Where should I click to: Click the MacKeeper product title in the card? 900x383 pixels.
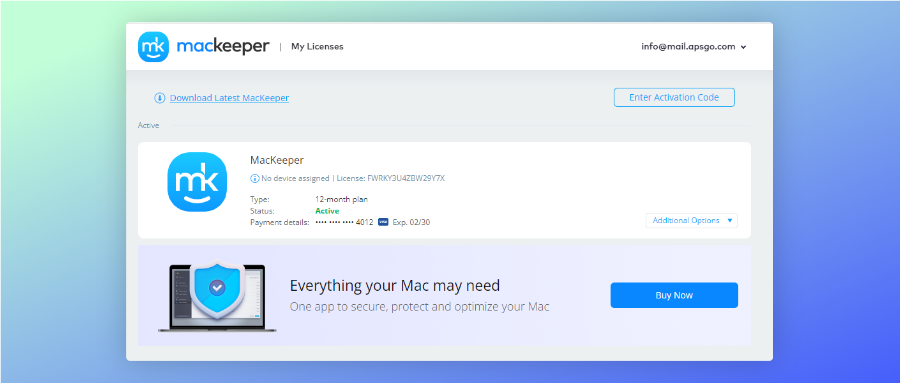coord(277,160)
